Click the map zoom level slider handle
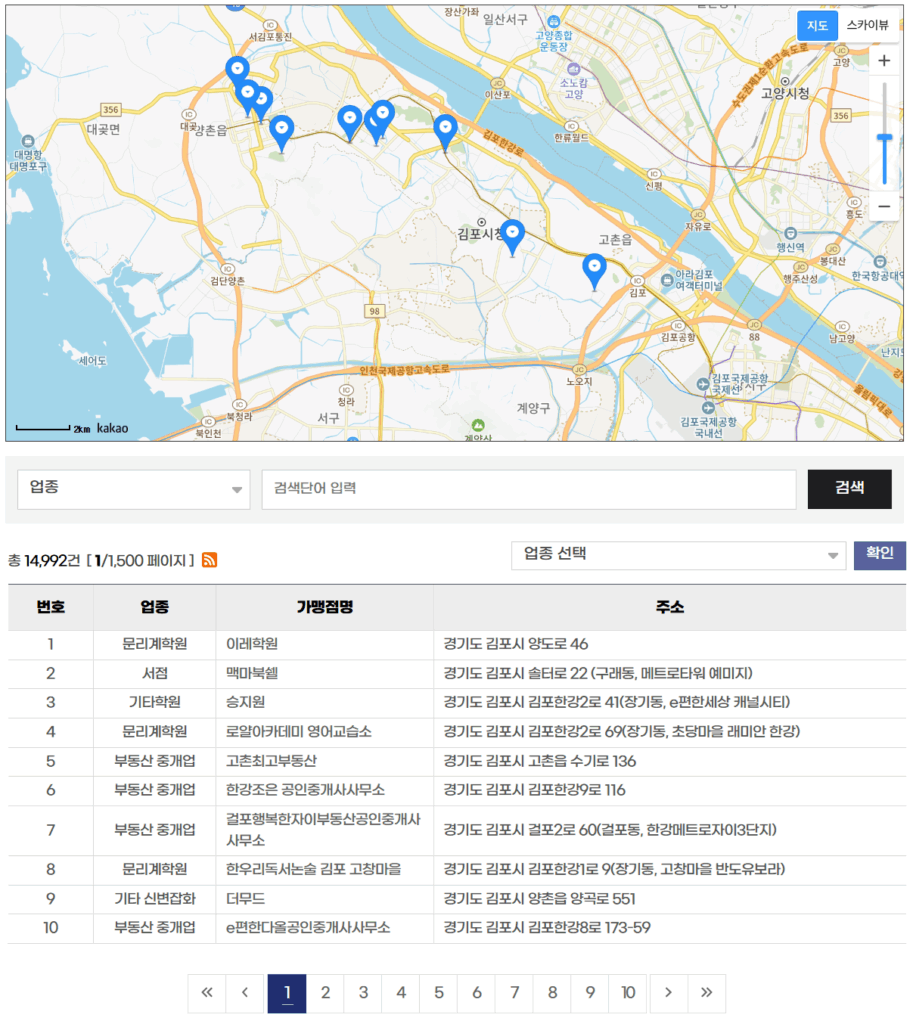The height and width of the screenshot is (1024, 913). [884, 138]
